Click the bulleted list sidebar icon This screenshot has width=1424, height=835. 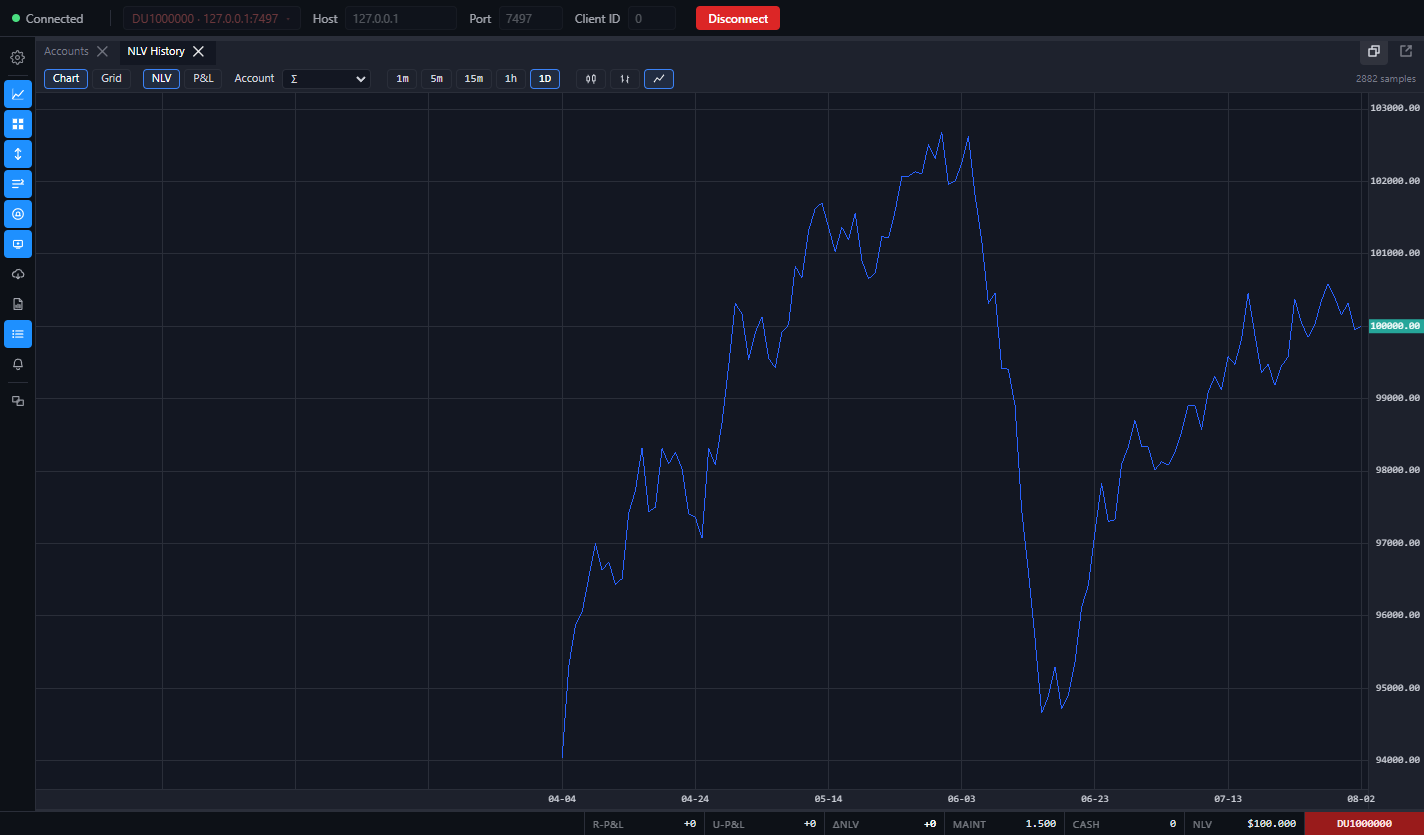pos(18,334)
